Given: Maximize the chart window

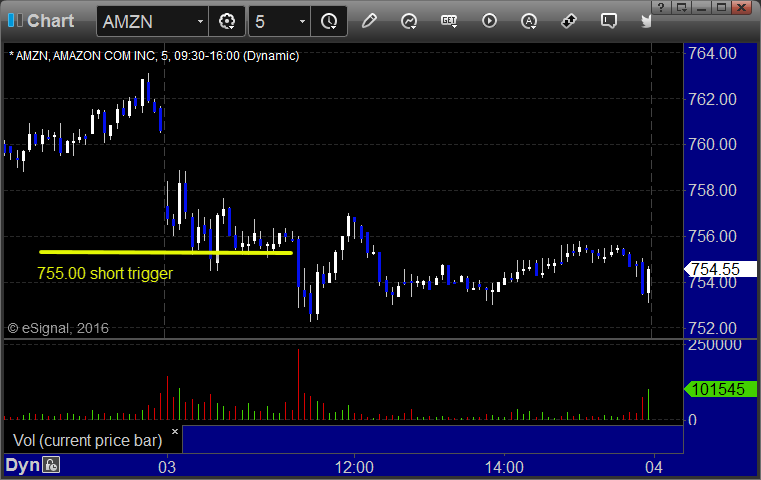Looking at the screenshot, I should tap(722, 7).
